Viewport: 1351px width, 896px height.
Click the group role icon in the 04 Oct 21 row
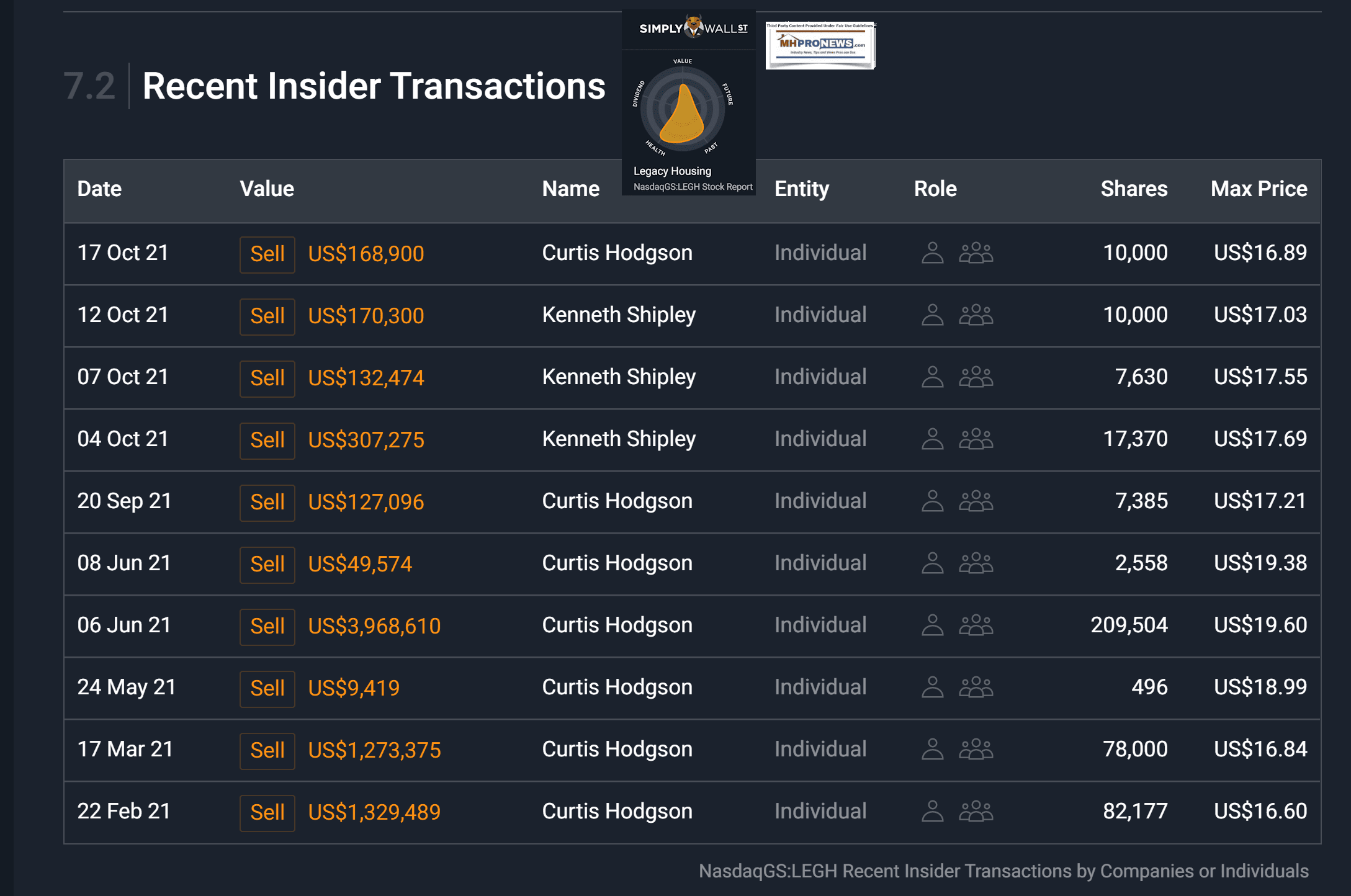(976, 439)
